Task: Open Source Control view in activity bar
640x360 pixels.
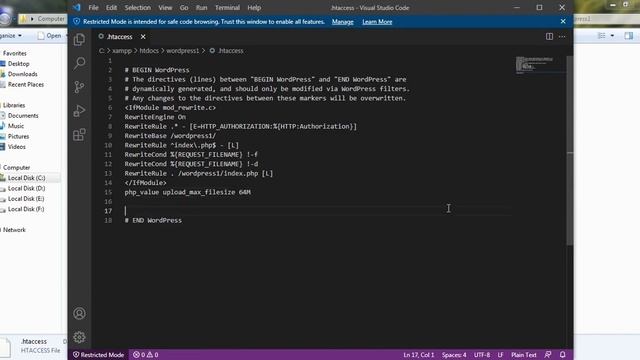Action: (x=79, y=87)
